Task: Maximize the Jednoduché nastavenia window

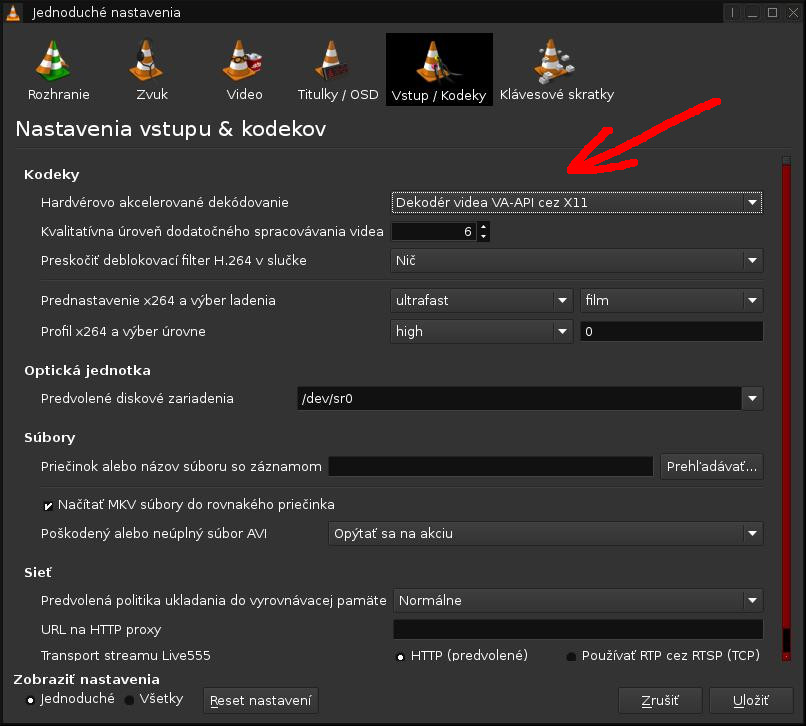Action: (773, 12)
